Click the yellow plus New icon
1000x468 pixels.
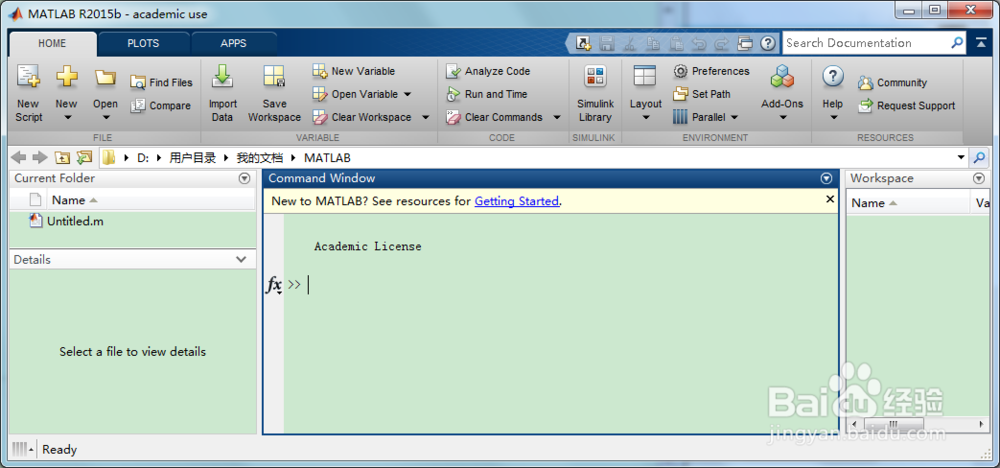coord(66,77)
